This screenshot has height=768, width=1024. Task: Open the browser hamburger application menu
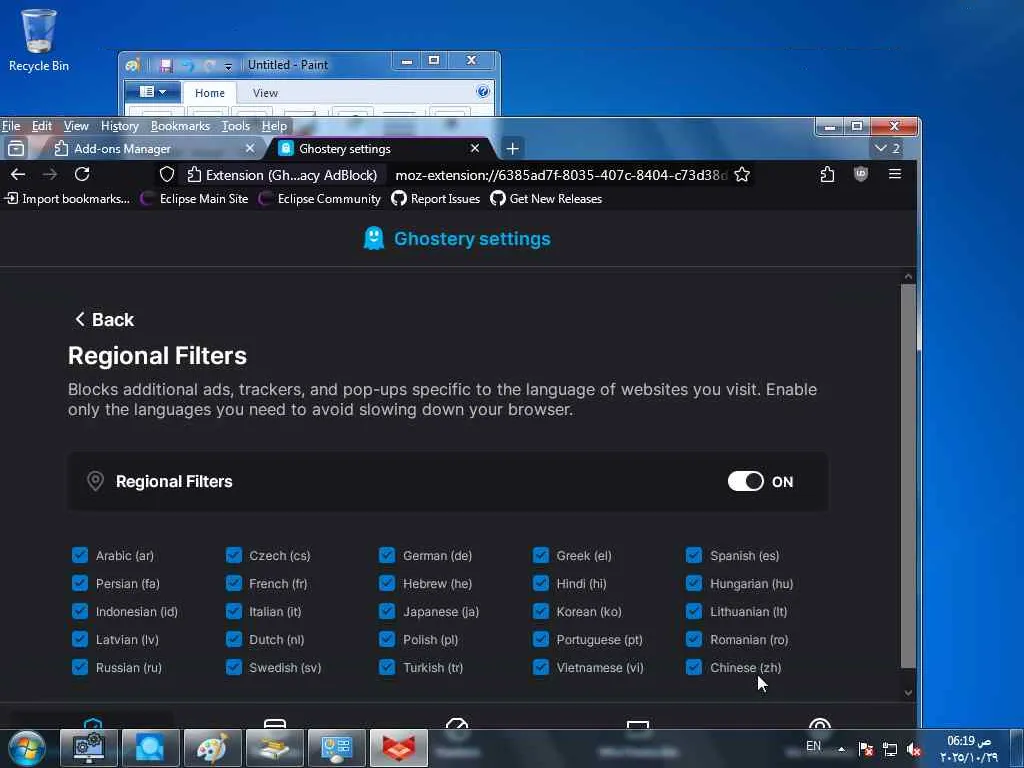point(895,174)
